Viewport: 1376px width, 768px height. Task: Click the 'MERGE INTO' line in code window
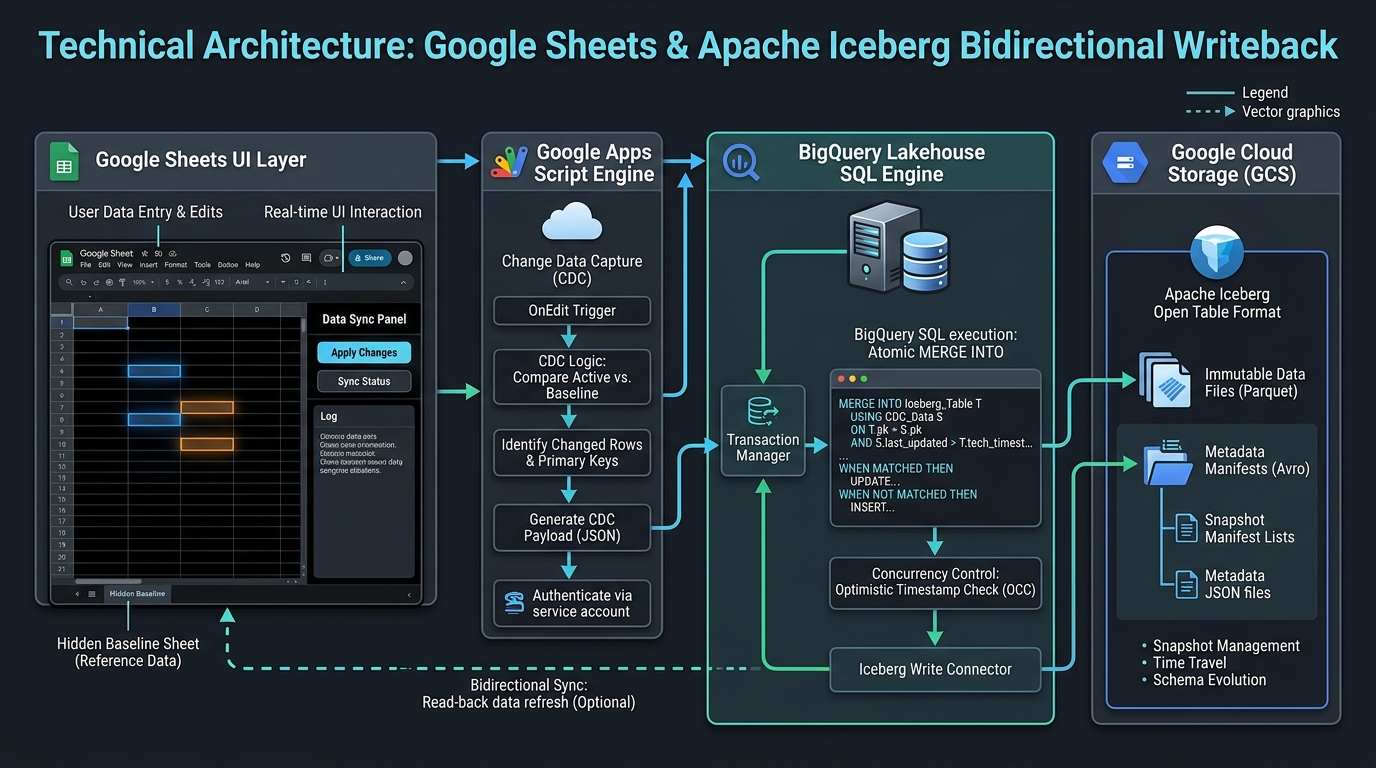910,403
